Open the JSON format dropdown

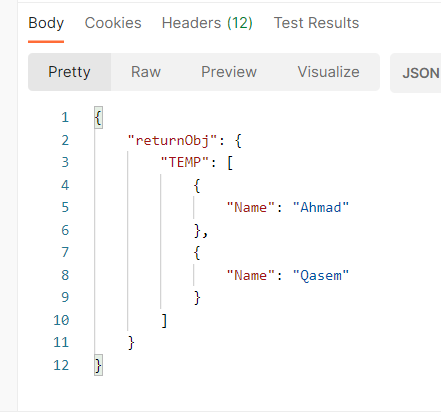418,73
